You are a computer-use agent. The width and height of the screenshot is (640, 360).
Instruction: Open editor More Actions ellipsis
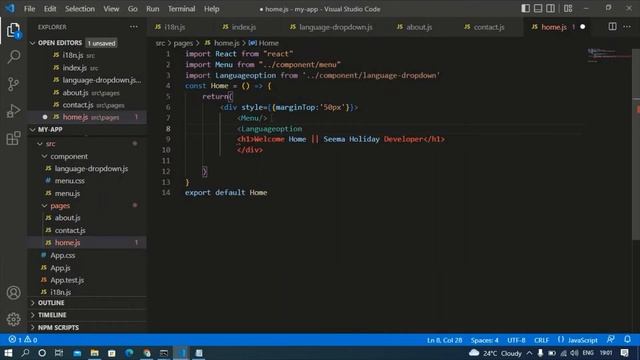(627, 27)
